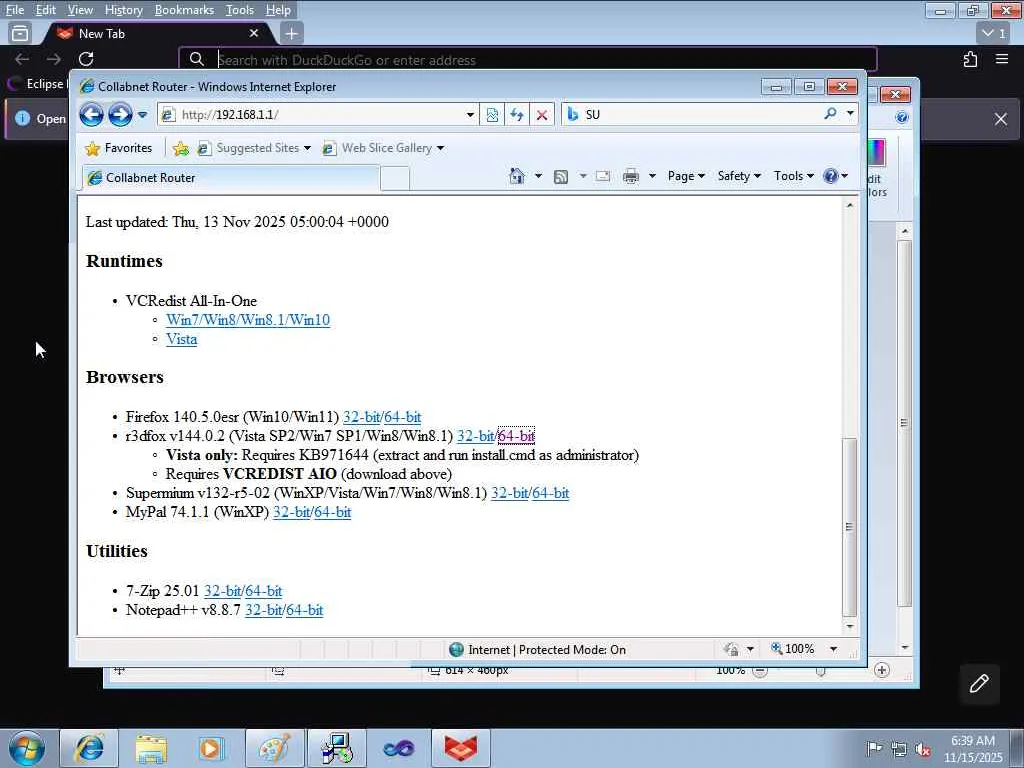The image size is (1024, 768).
Task: Expand the recent pages arrow beside Forward
Action: (x=142, y=115)
